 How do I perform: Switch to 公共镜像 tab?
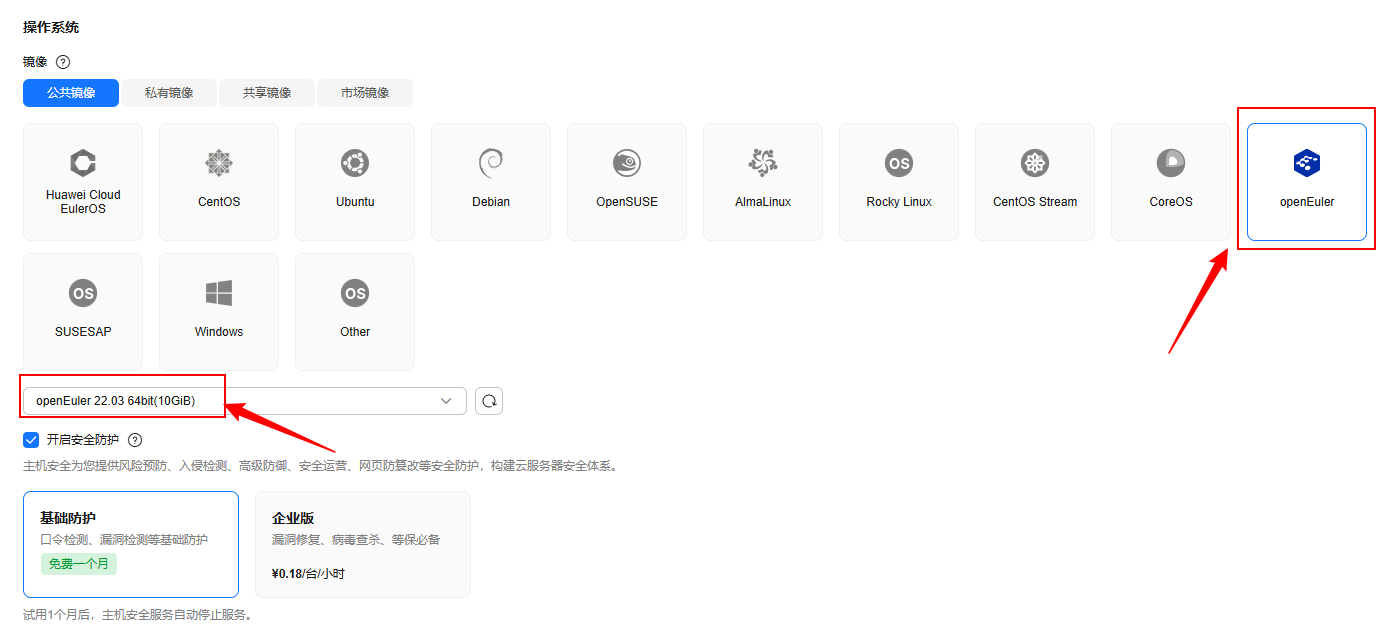(71, 93)
